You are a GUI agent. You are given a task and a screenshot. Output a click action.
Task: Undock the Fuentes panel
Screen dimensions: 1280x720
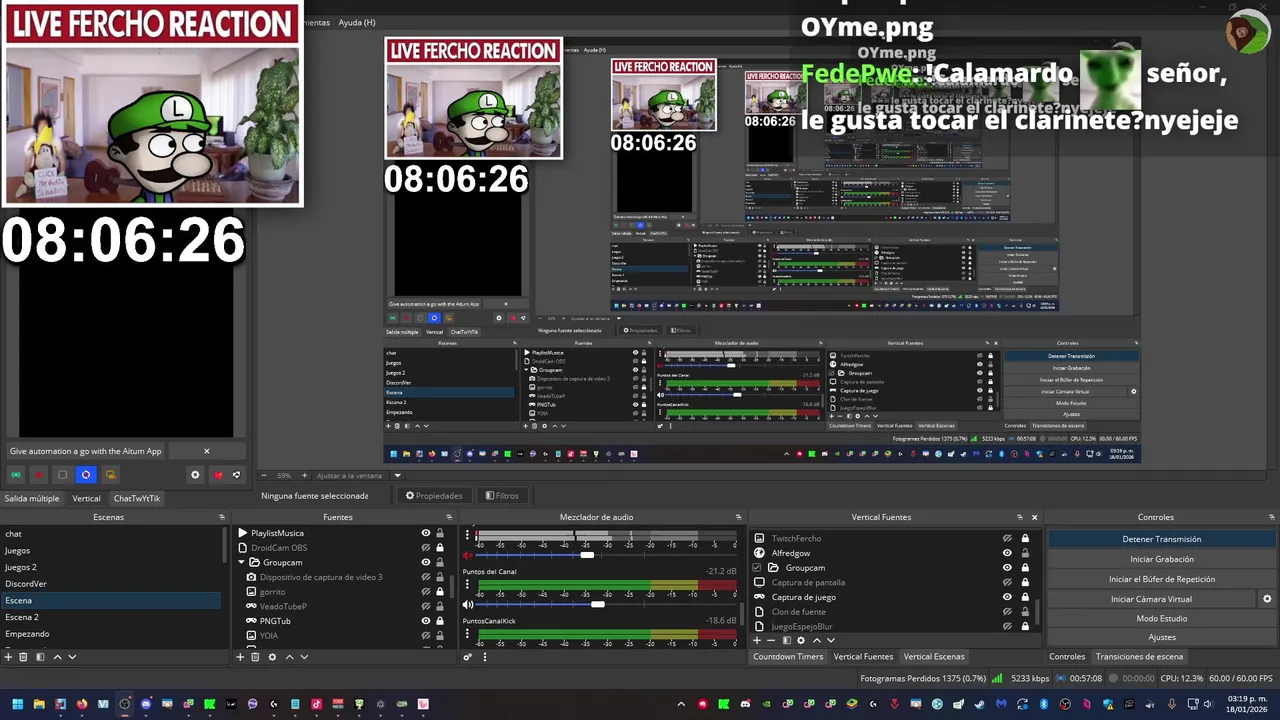[x=451, y=517]
